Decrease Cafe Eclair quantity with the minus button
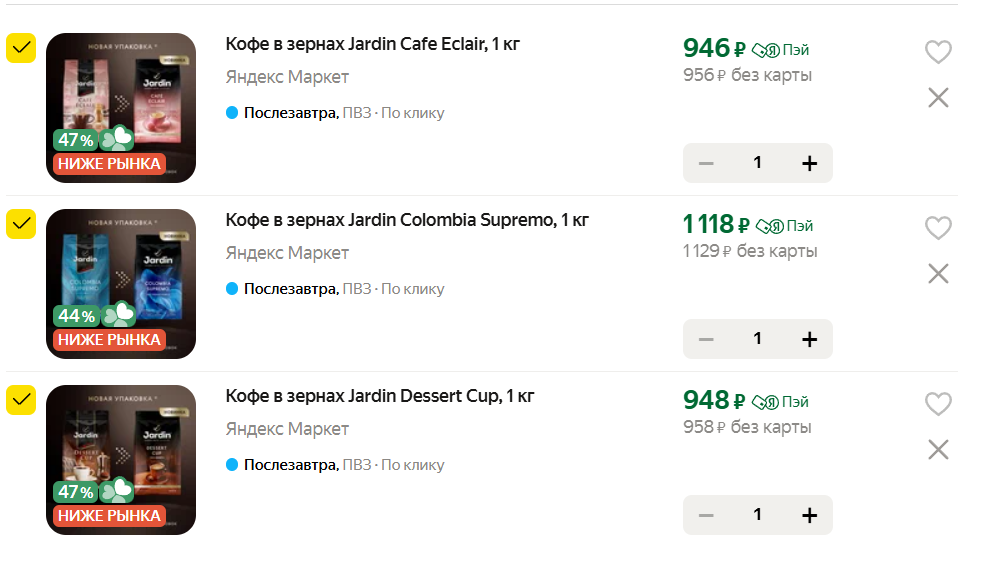 [x=706, y=163]
